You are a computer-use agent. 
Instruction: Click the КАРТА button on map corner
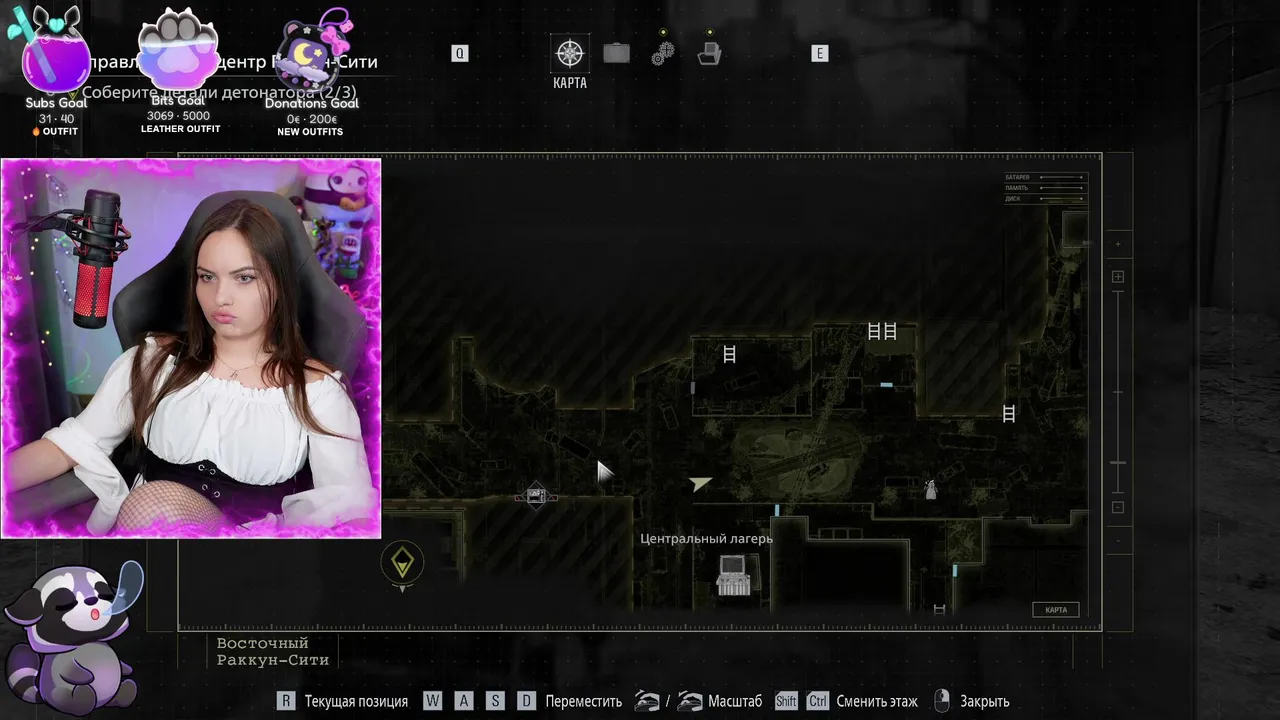1056,610
